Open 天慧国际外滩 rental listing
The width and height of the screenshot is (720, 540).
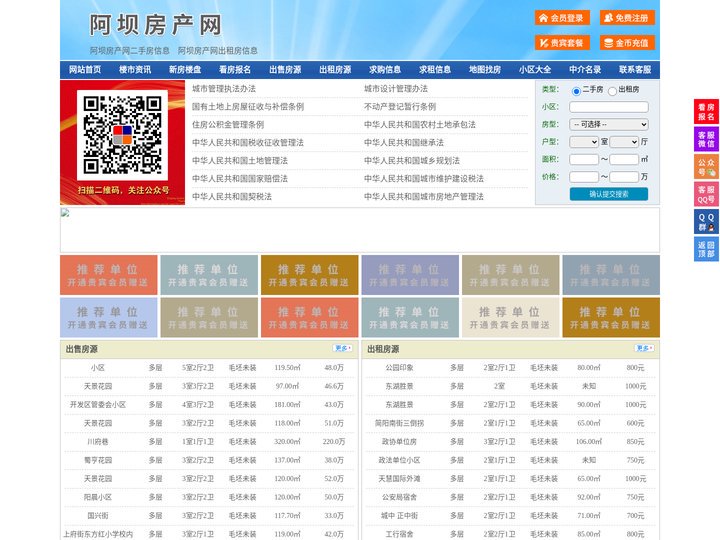click(399, 478)
